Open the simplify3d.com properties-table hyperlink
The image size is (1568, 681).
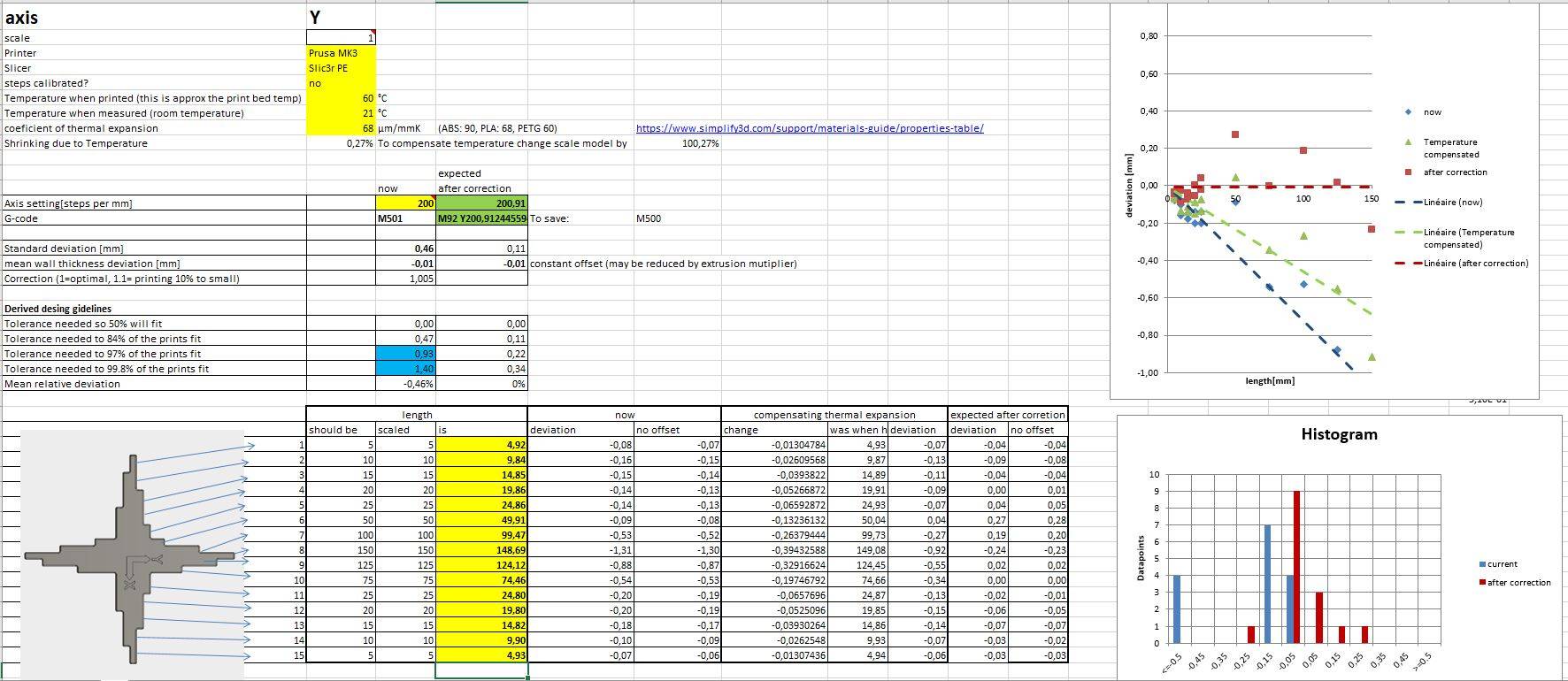click(810, 128)
